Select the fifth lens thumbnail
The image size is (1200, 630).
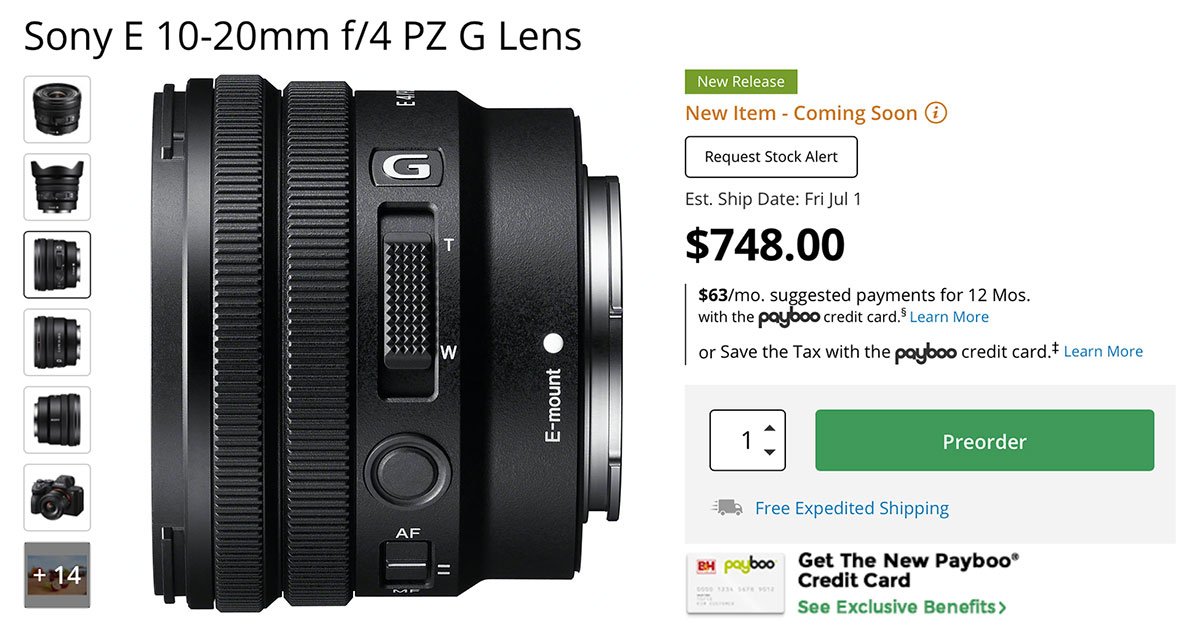coord(57,420)
